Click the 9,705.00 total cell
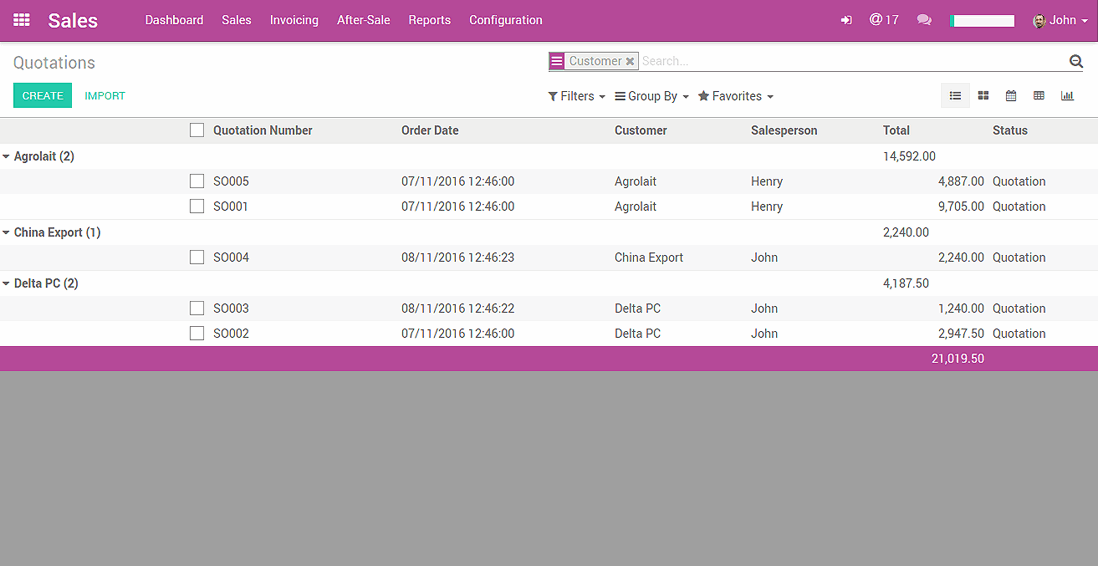This screenshot has width=1098, height=566. [x=961, y=207]
